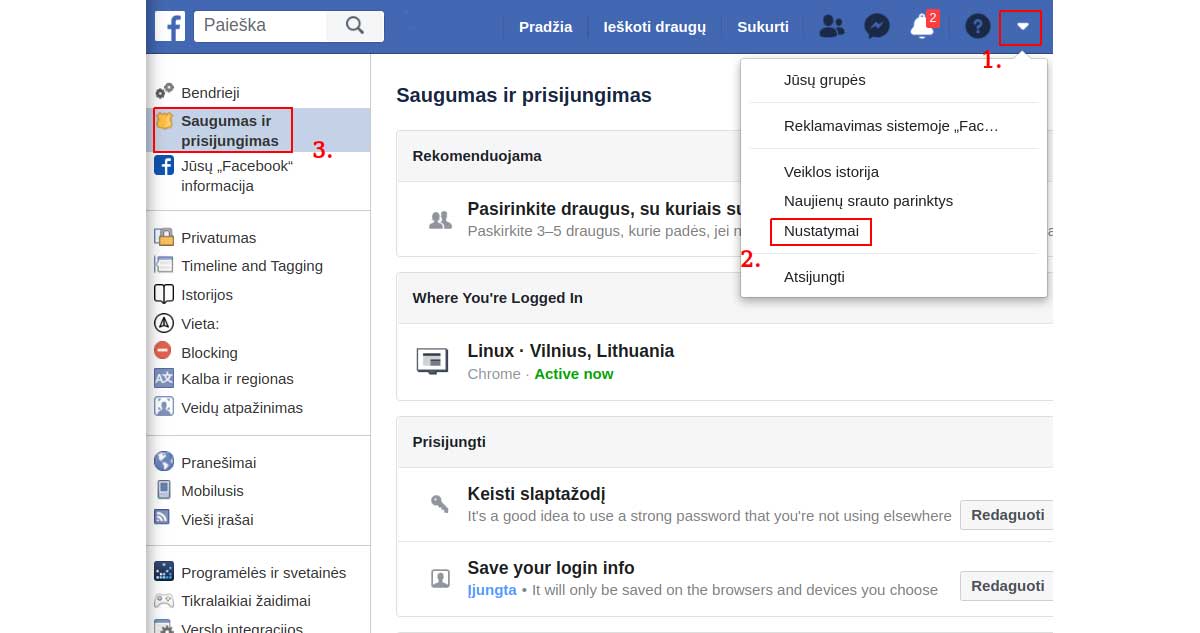This screenshot has height=633, width=1200.
Task: Click the Linux device monitor icon
Action: click(x=432, y=361)
